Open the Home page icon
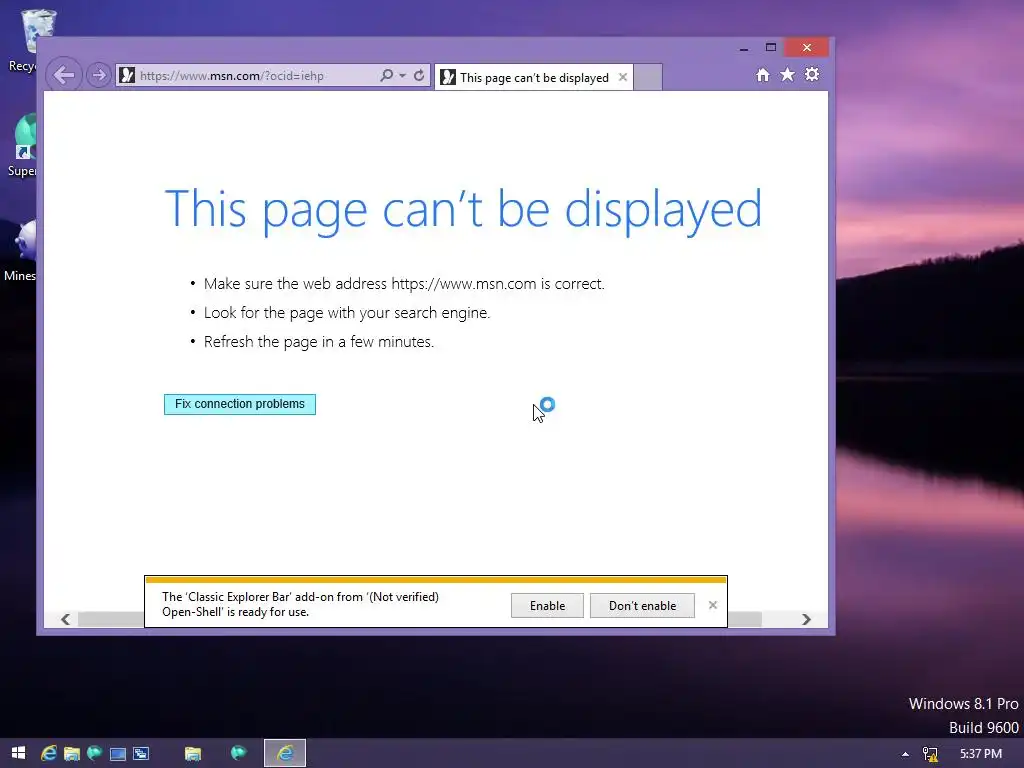Screen dimensions: 1024x768 [x=763, y=75]
